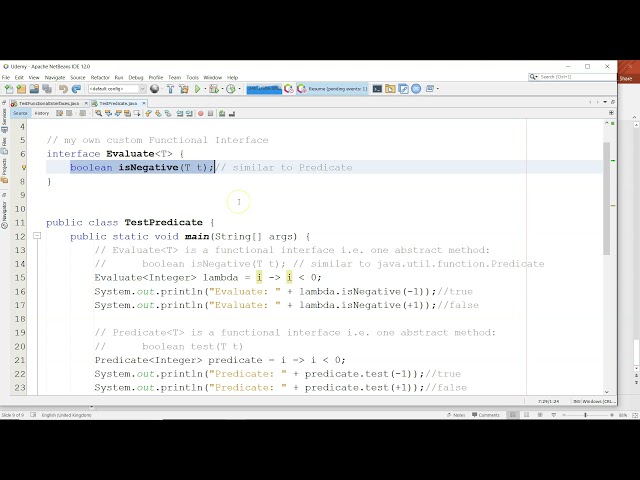Open the Navigate menu

pos(55,78)
